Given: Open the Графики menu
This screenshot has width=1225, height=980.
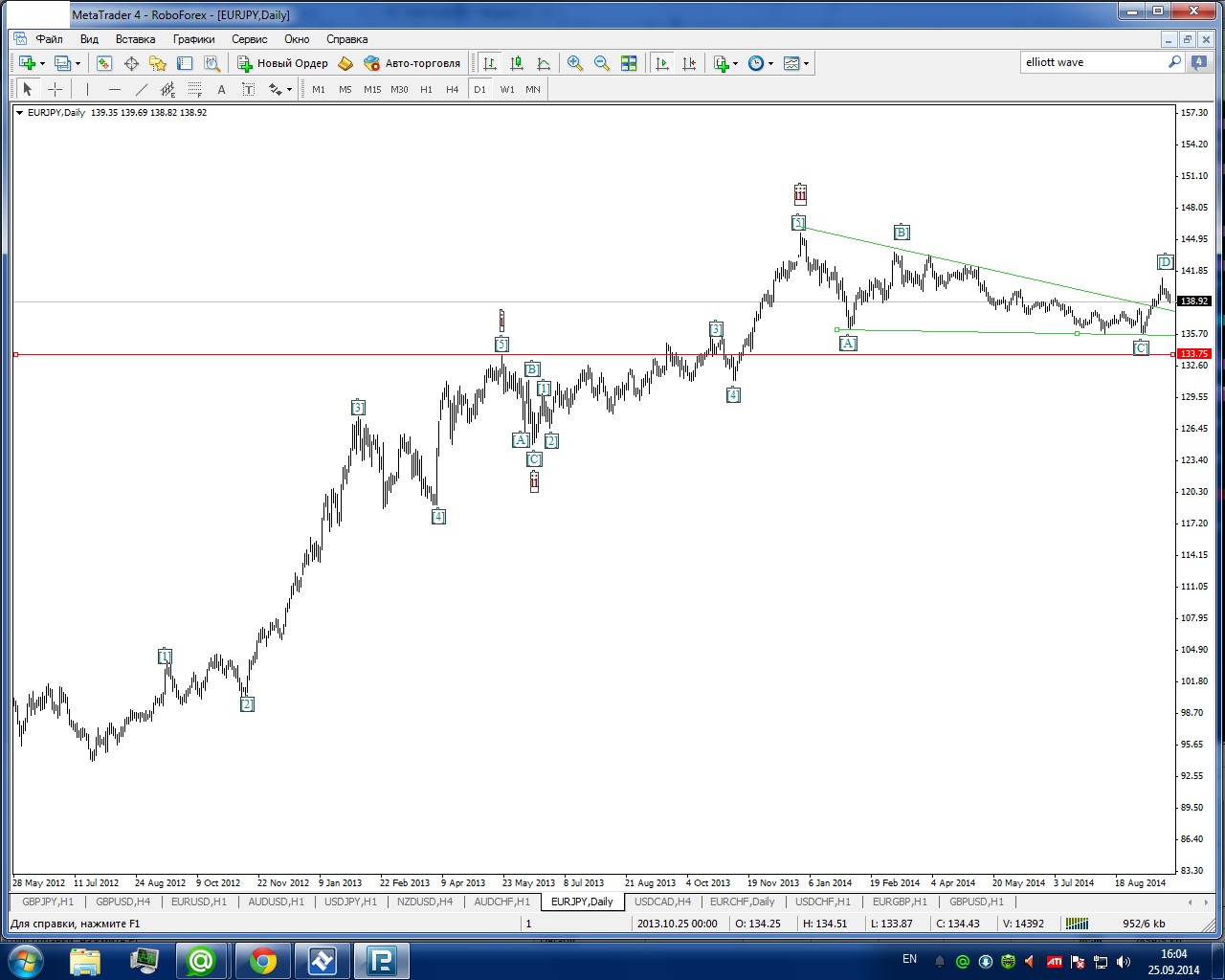Looking at the screenshot, I should click(193, 39).
